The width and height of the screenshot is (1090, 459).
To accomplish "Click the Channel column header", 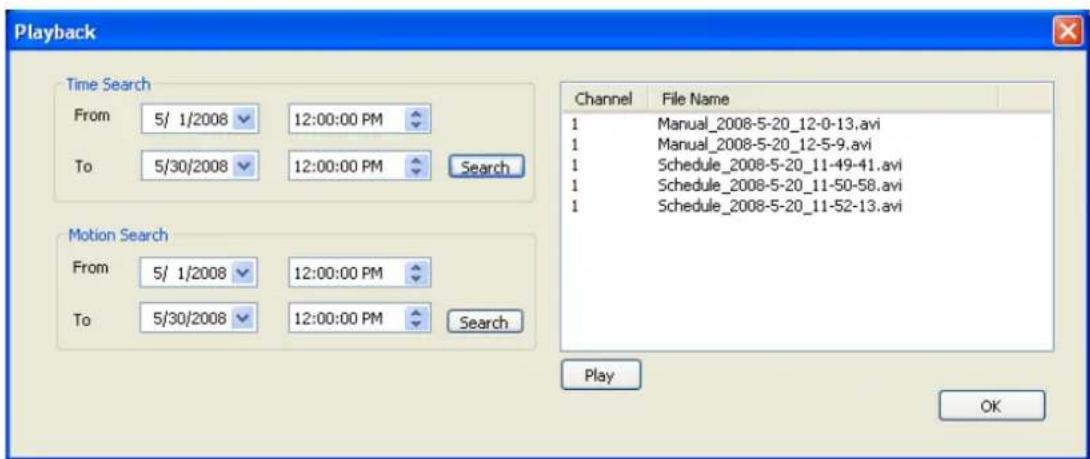I will pos(604,99).
